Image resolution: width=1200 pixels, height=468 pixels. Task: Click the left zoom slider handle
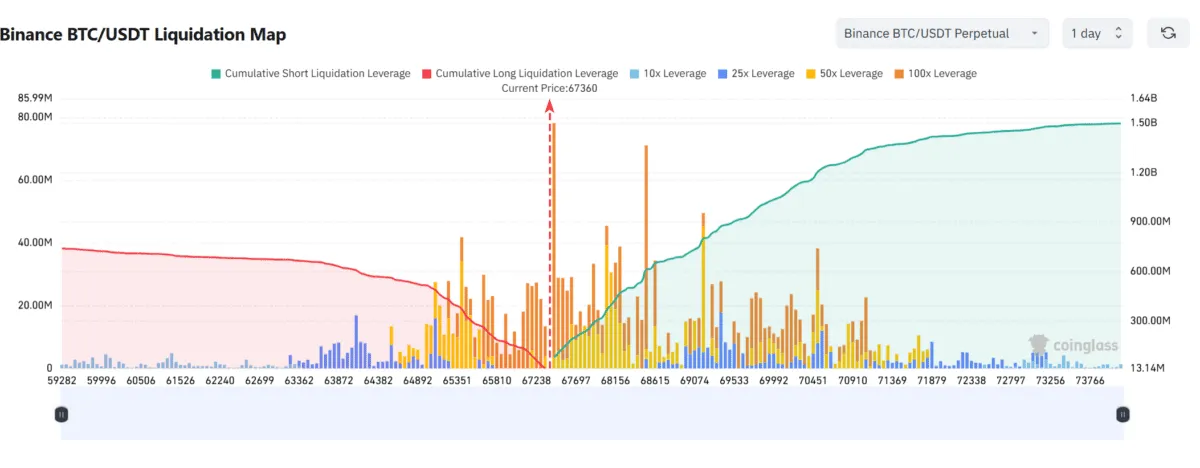click(61, 413)
